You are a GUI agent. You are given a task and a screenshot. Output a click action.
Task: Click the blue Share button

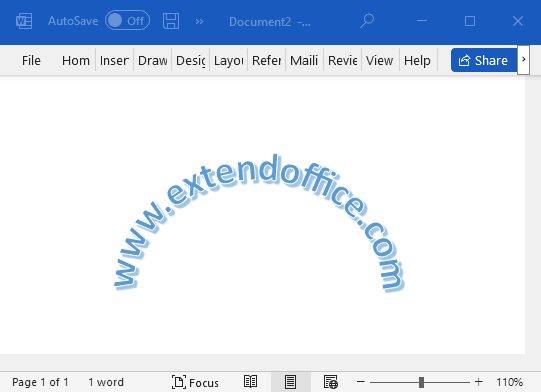tap(484, 60)
